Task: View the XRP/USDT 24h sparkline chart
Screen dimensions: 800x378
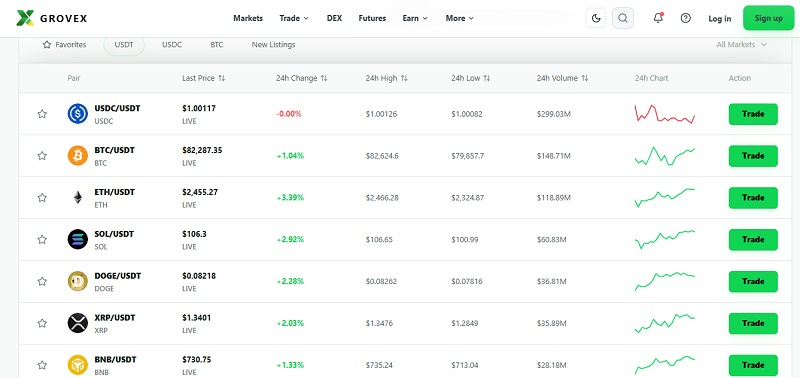Action: 665,323
